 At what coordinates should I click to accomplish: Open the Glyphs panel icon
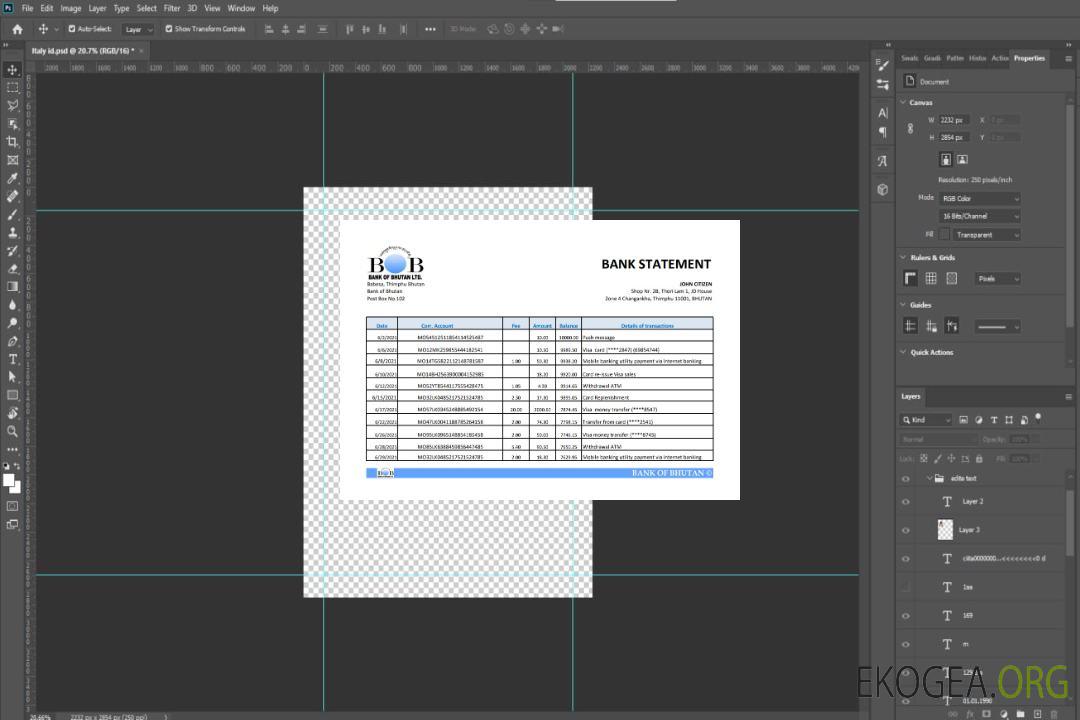[x=883, y=161]
